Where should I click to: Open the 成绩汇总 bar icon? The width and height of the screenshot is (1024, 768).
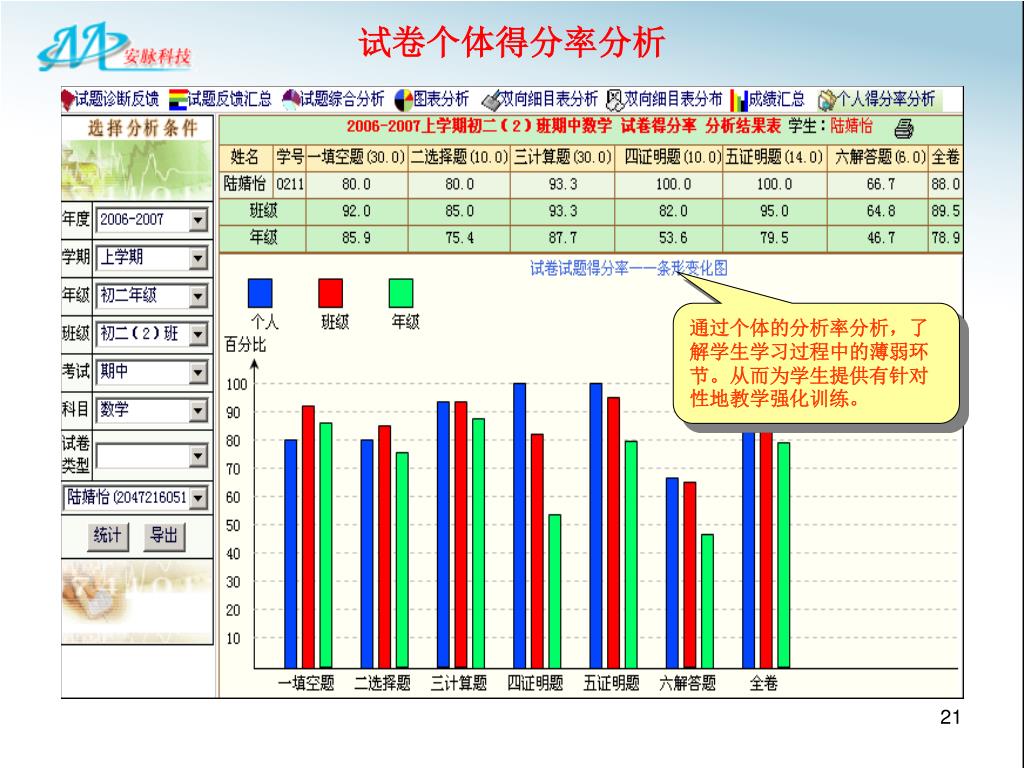point(739,99)
